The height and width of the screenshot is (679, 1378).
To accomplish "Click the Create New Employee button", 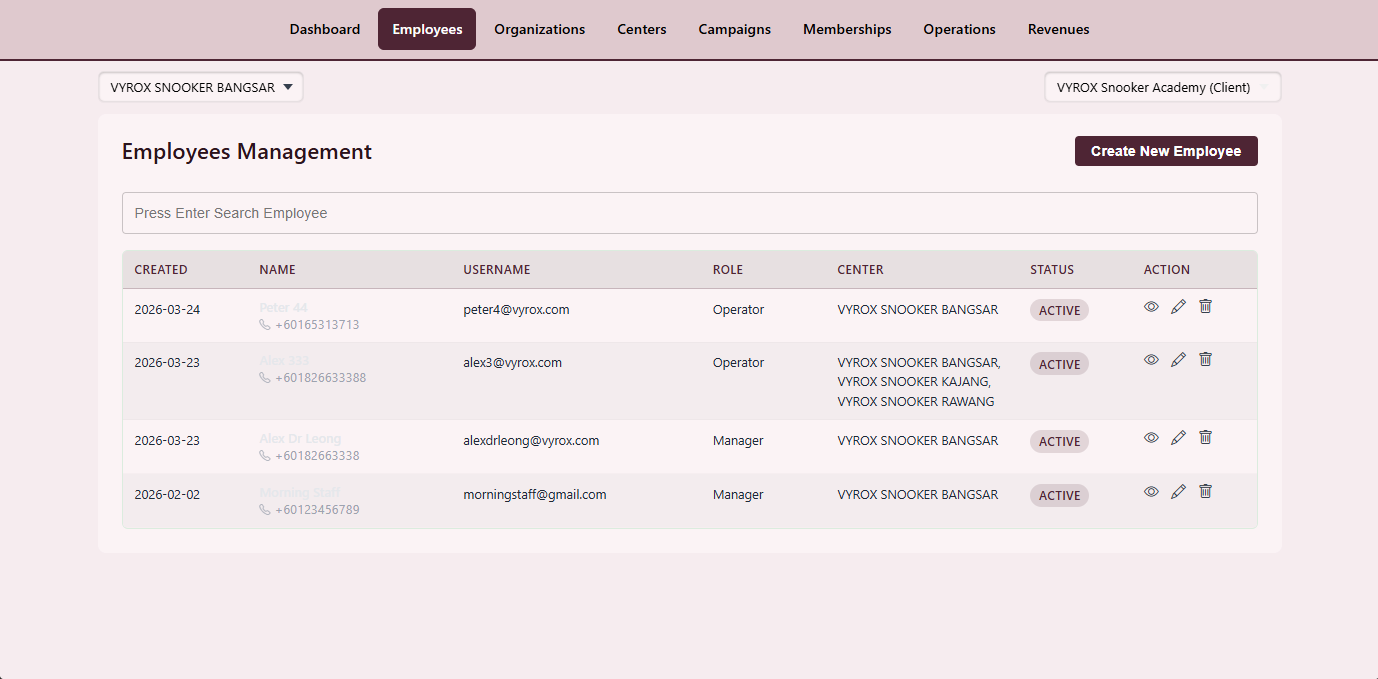I will point(1166,151).
